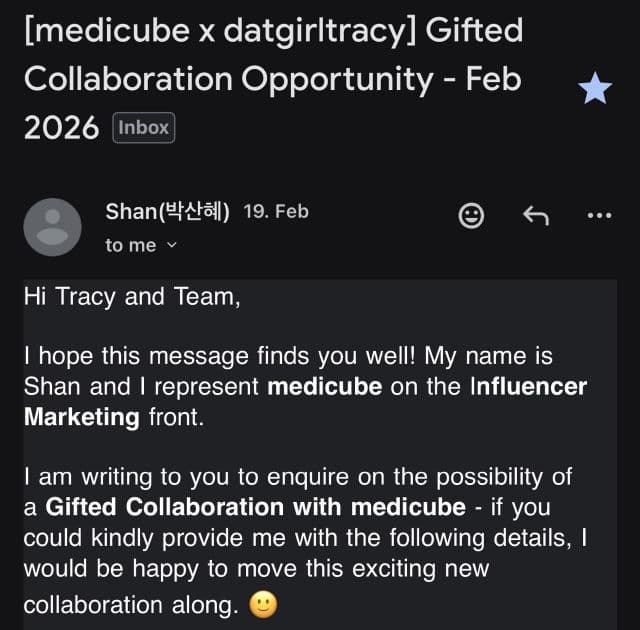Tap the sender's grey profile avatar
Screen dimensions: 640x630
point(52,227)
